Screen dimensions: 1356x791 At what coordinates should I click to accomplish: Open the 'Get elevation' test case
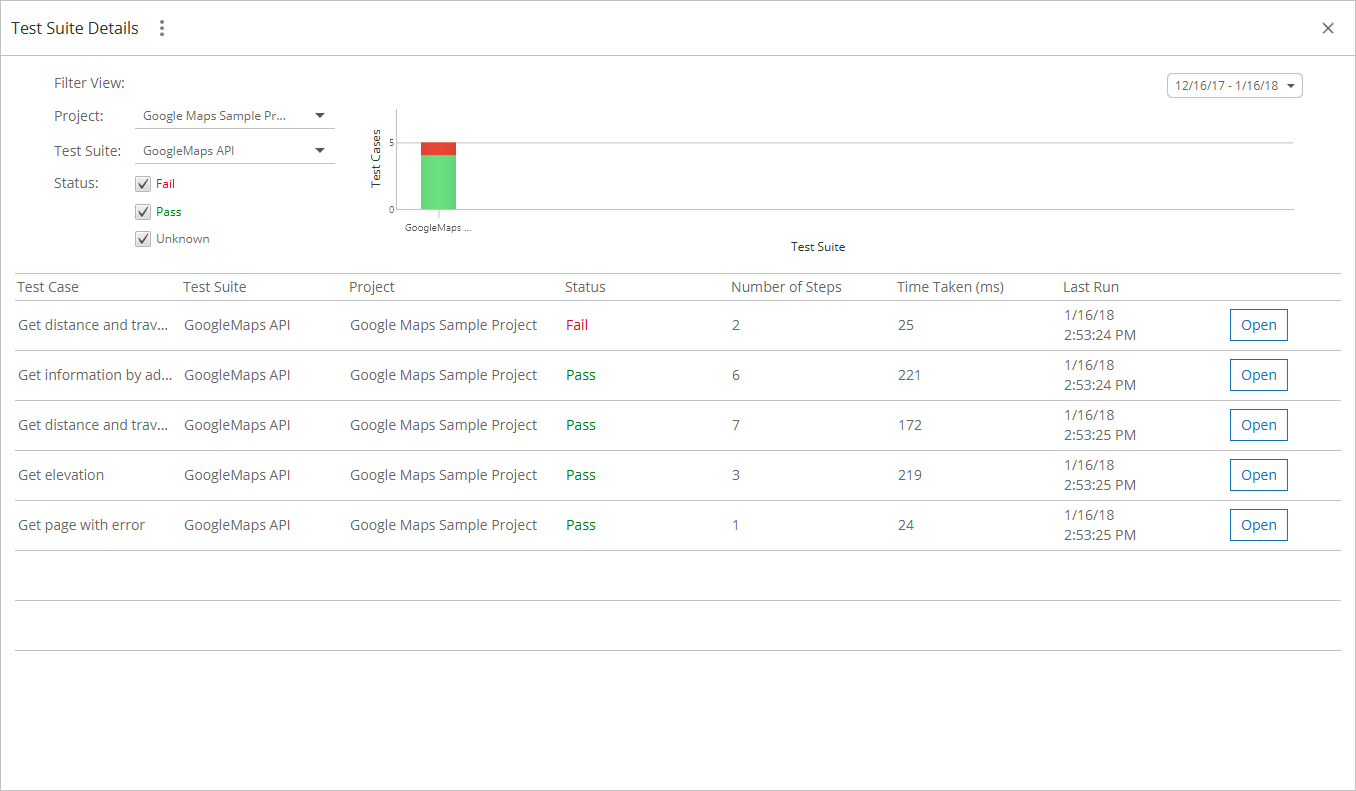coord(1258,474)
